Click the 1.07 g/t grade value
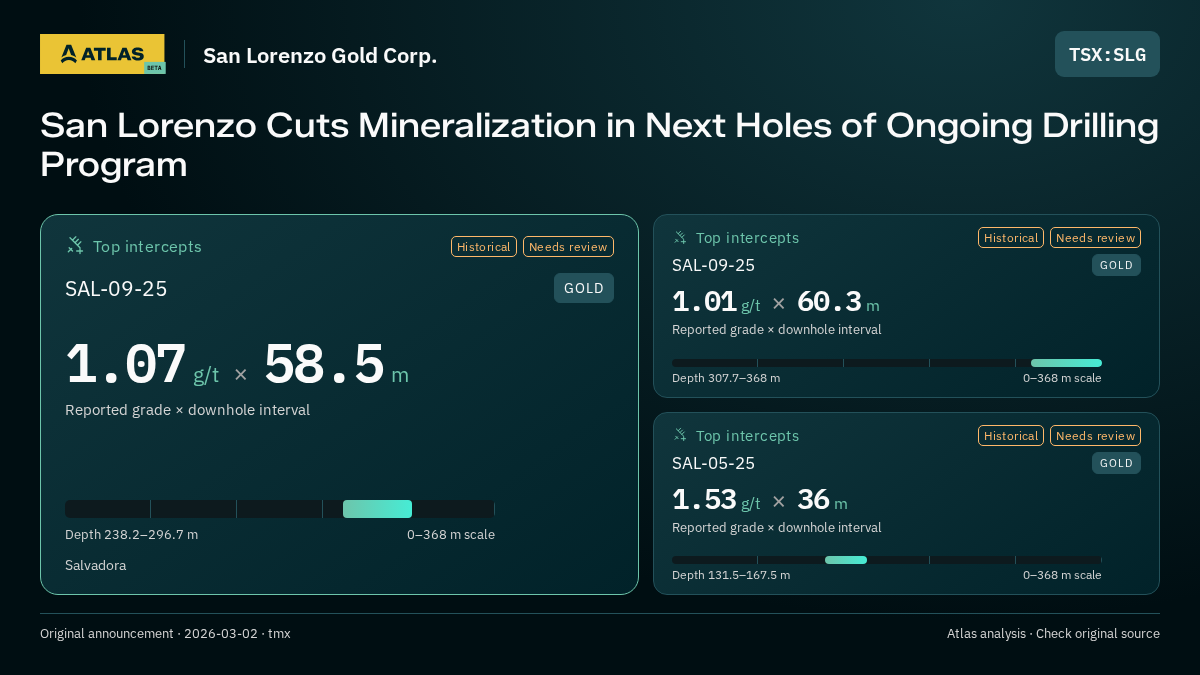1200x675 pixels. pyautogui.click(x=142, y=365)
